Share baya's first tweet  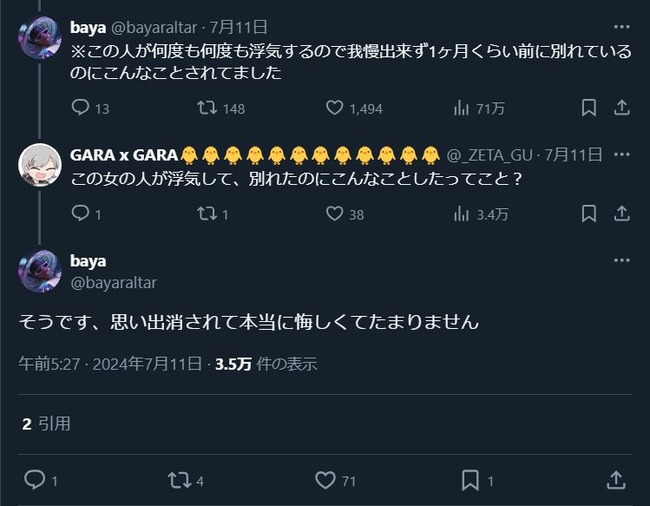pyautogui.click(x=621, y=108)
